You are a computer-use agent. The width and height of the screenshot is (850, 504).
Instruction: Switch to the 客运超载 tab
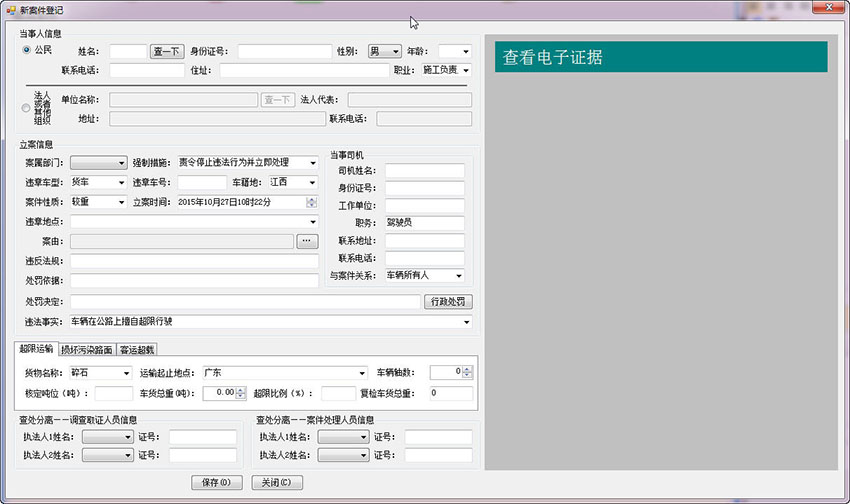137,350
